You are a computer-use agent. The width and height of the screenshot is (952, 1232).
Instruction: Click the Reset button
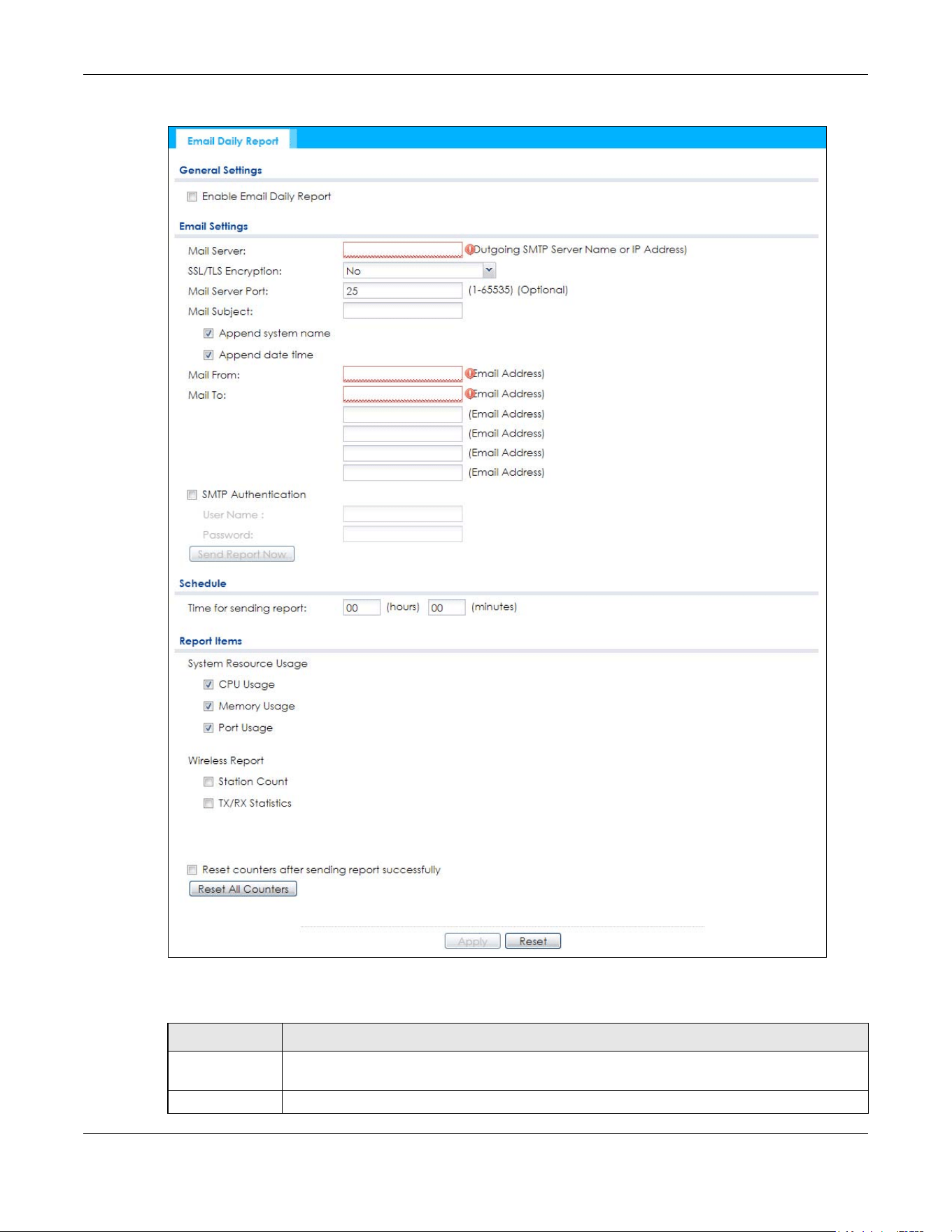pos(533,941)
